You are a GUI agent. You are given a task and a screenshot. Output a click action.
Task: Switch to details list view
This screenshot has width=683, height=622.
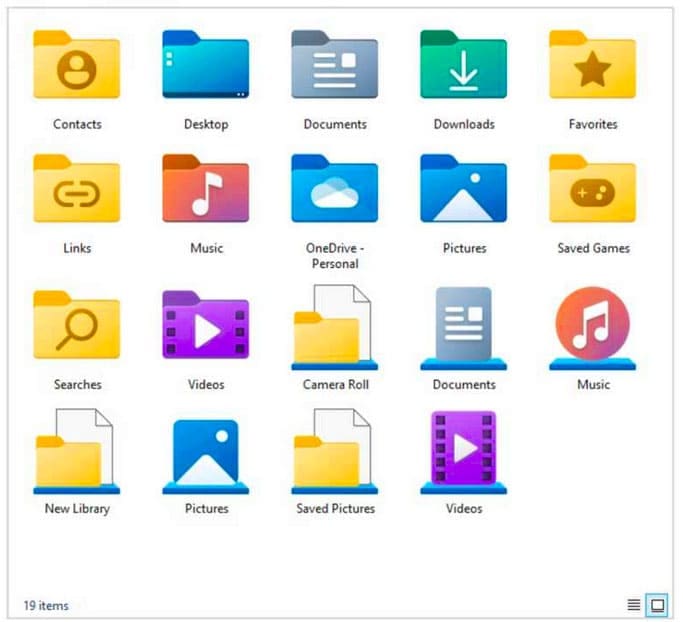[x=633, y=605]
